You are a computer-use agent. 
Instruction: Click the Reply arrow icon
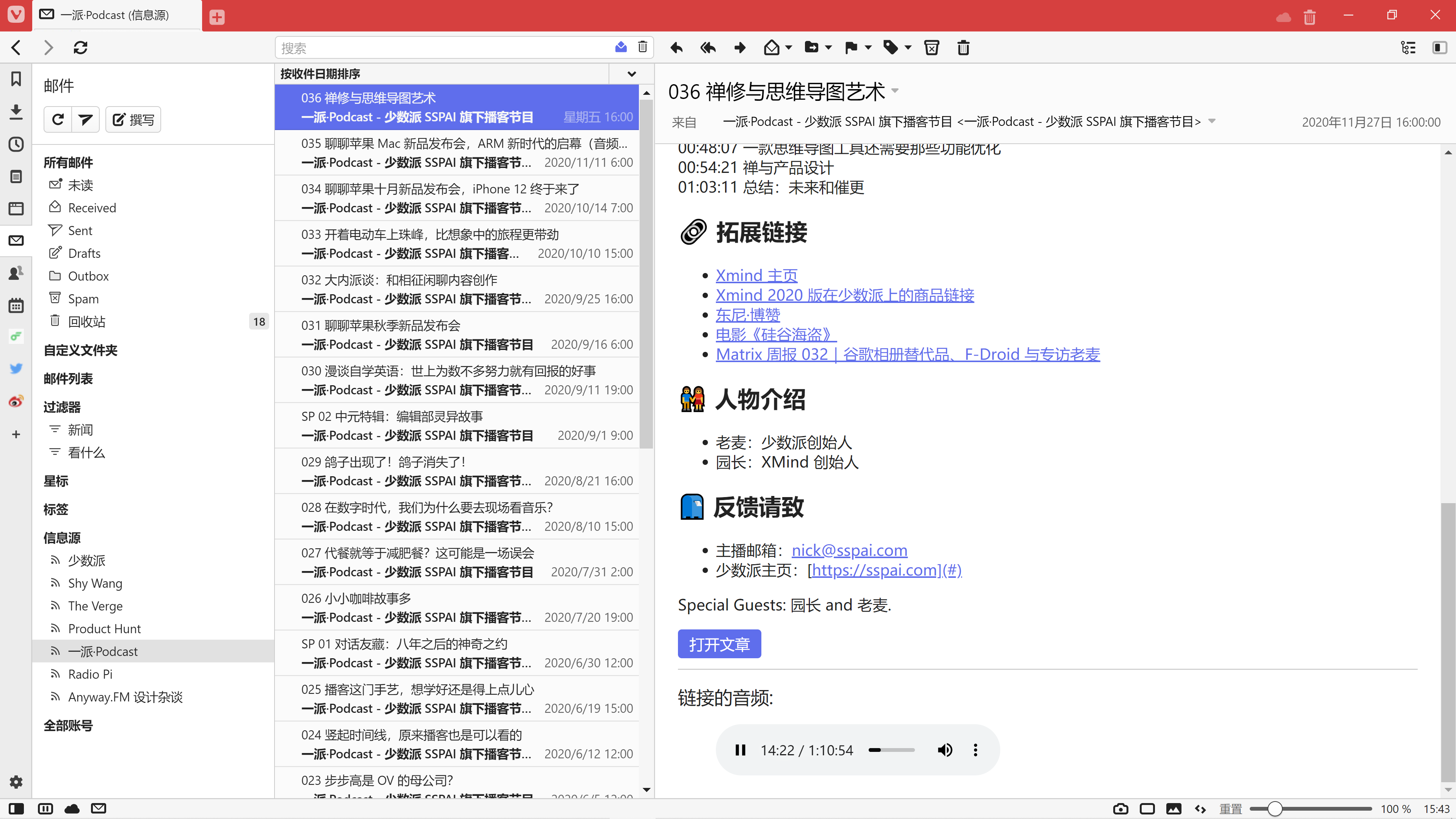(676, 47)
